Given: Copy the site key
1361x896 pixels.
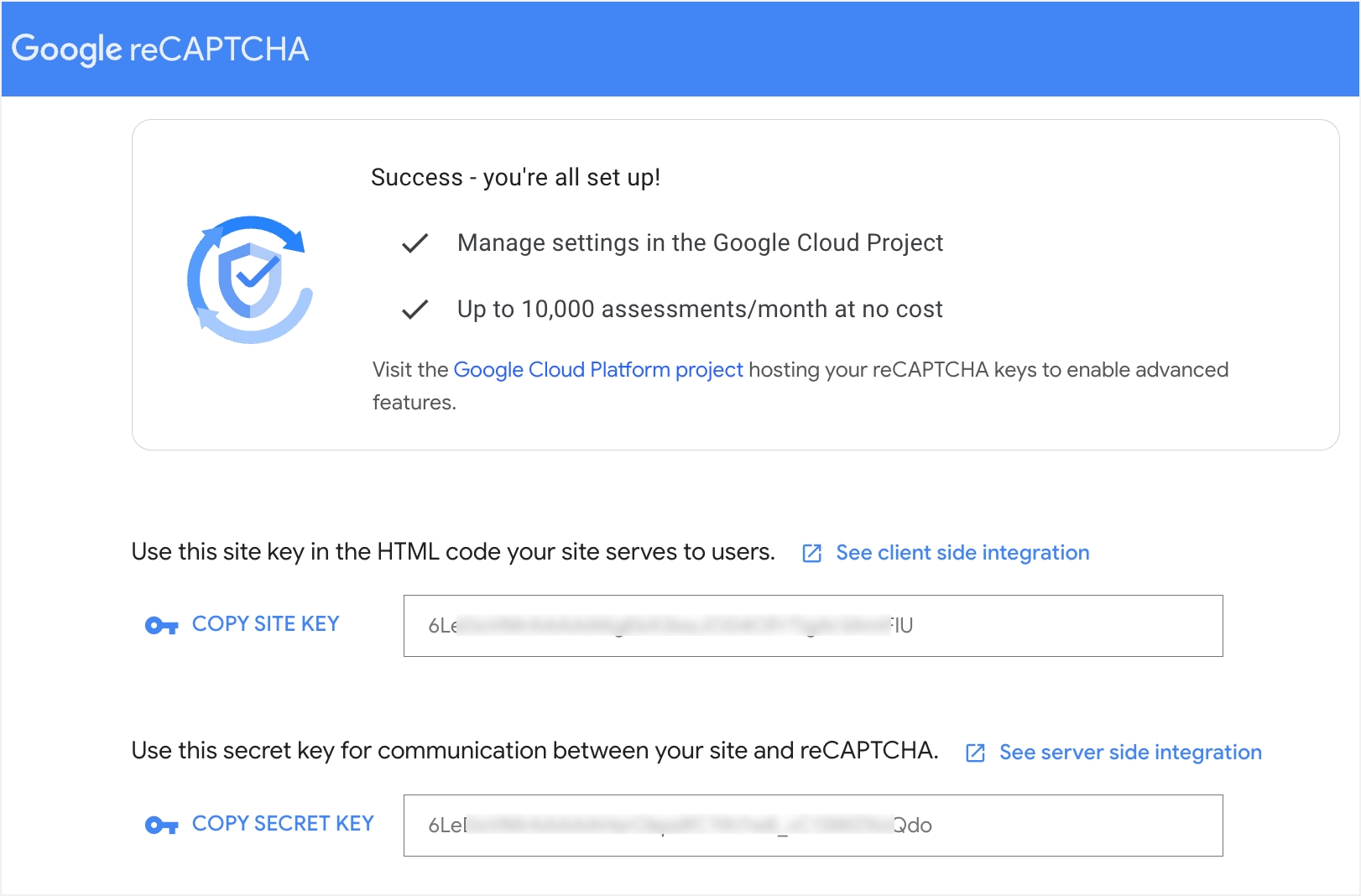Looking at the screenshot, I should coord(265,624).
